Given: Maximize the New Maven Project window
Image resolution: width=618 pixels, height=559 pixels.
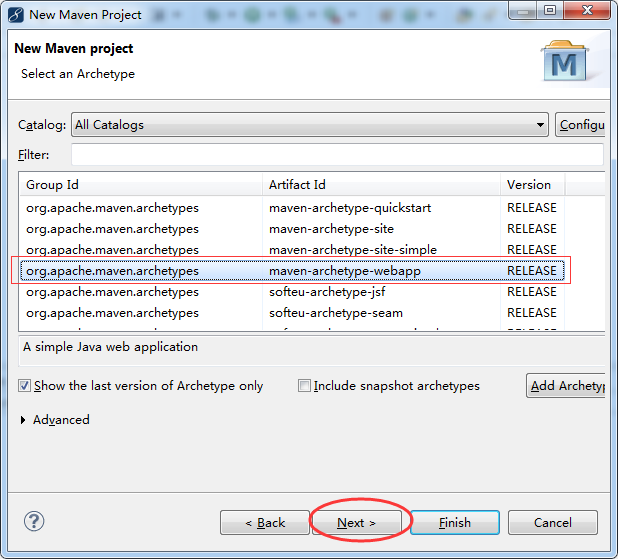Looking at the screenshot, I should pos(550,10).
